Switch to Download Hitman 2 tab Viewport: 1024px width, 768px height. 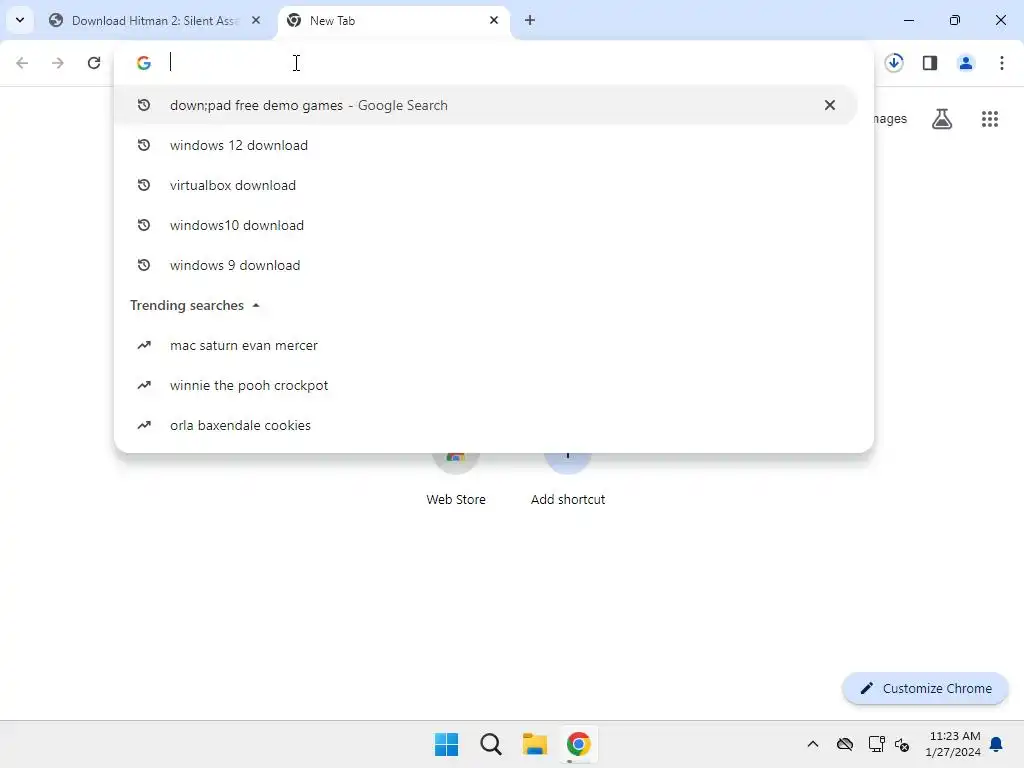[x=155, y=21]
